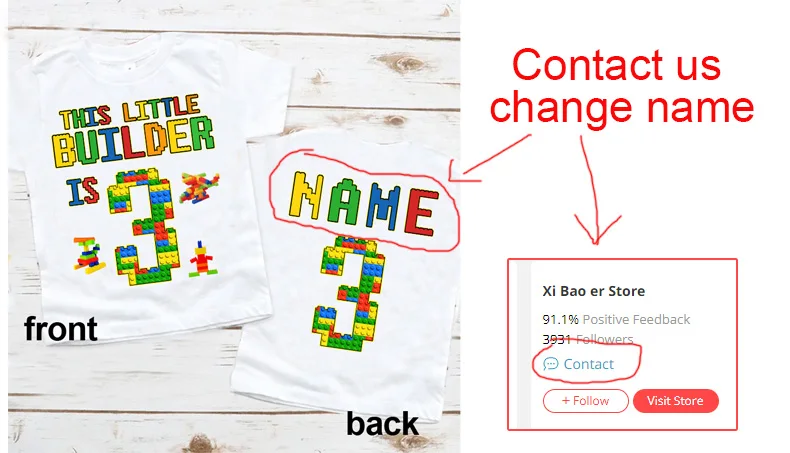Click the 'front' label under left shirt
Image resolution: width=790 pixels, height=453 pixels.
point(61,329)
